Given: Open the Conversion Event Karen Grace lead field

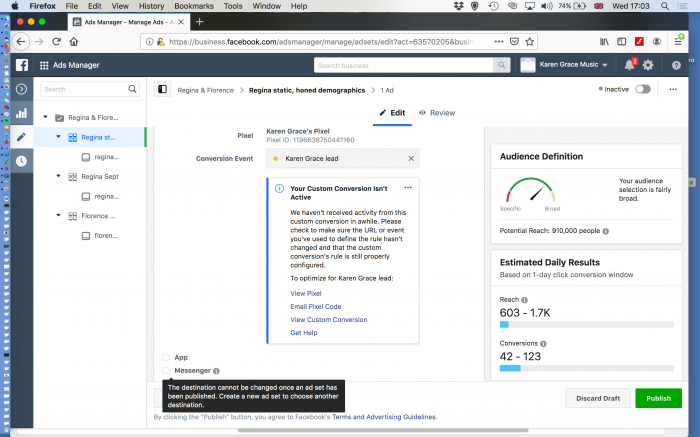Looking at the screenshot, I should pyautogui.click(x=342, y=158).
